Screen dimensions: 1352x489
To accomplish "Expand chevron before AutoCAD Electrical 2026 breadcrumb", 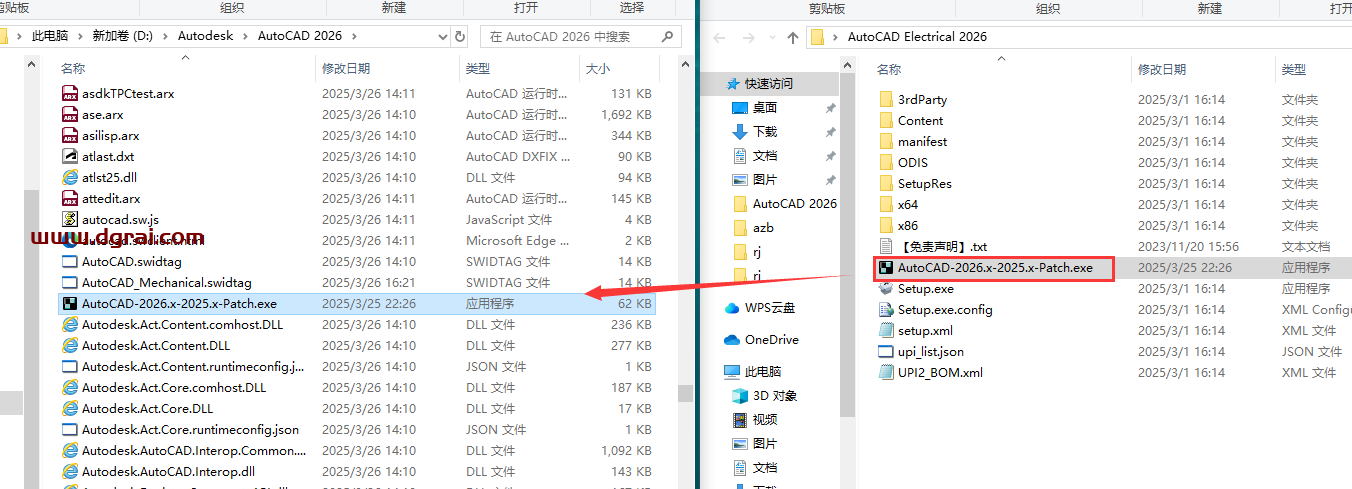I will (835, 37).
